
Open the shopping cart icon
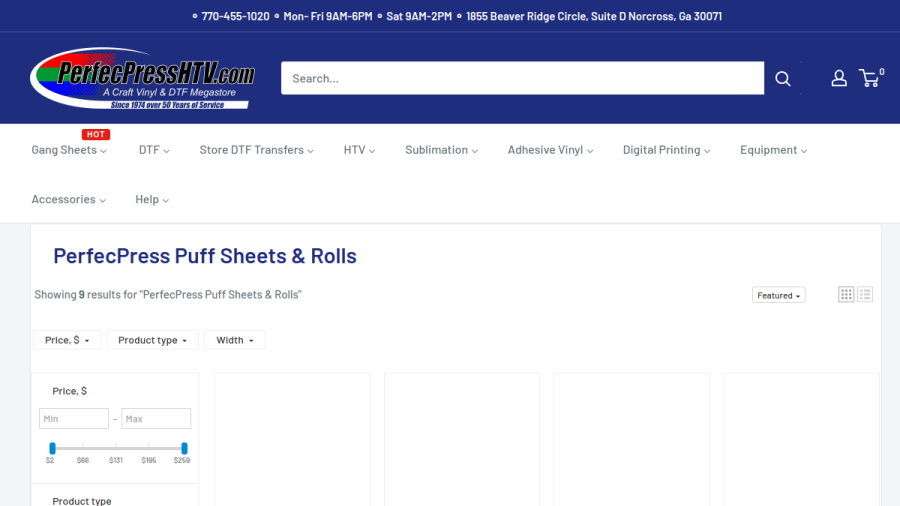click(870, 78)
